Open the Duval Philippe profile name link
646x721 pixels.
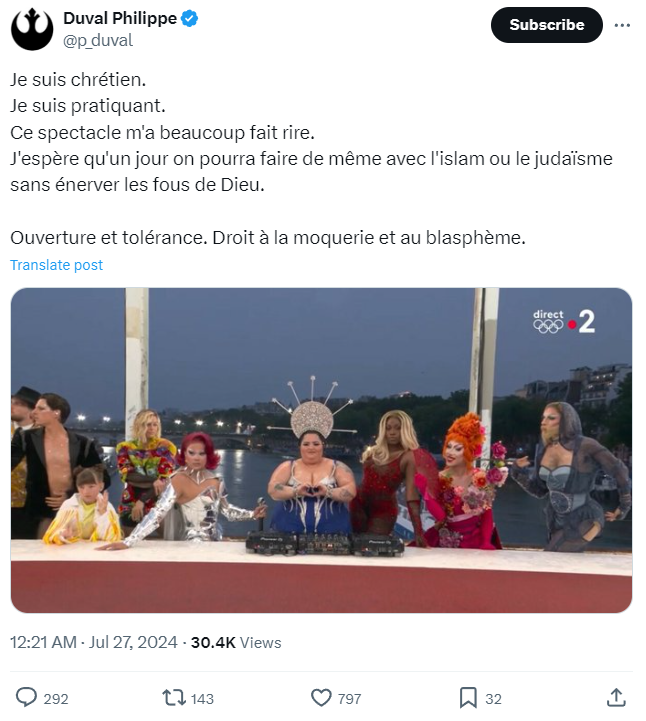tap(119, 19)
